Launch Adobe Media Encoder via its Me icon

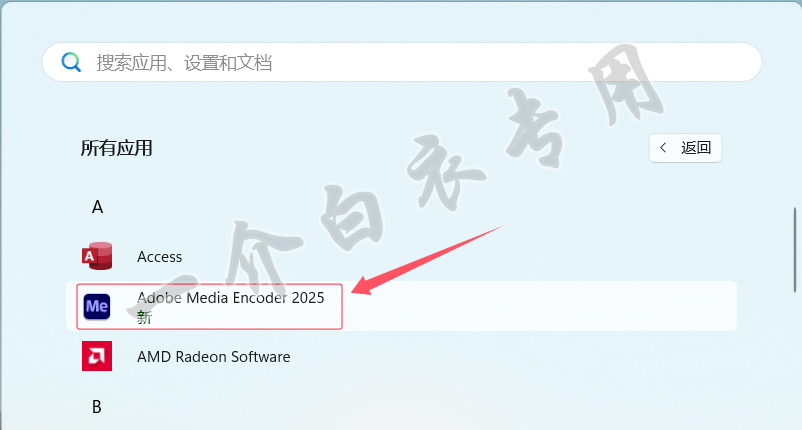97,306
